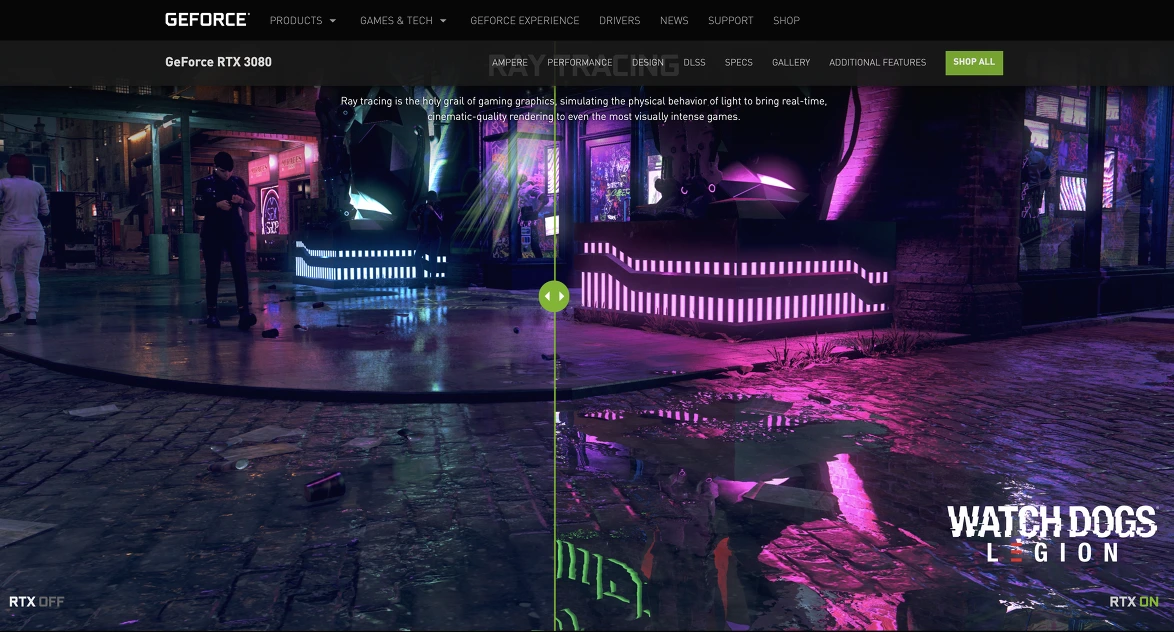Open the Drivers page
Viewport: 1174px width, 632px height.
pos(619,20)
